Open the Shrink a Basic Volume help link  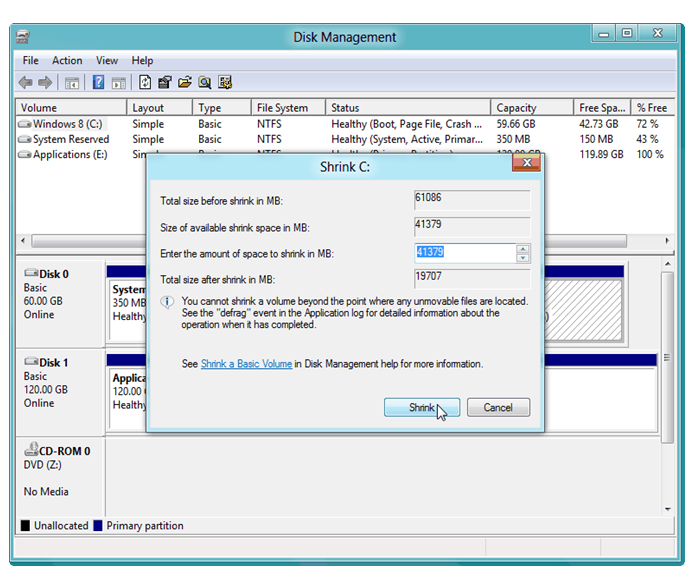(246, 364)
